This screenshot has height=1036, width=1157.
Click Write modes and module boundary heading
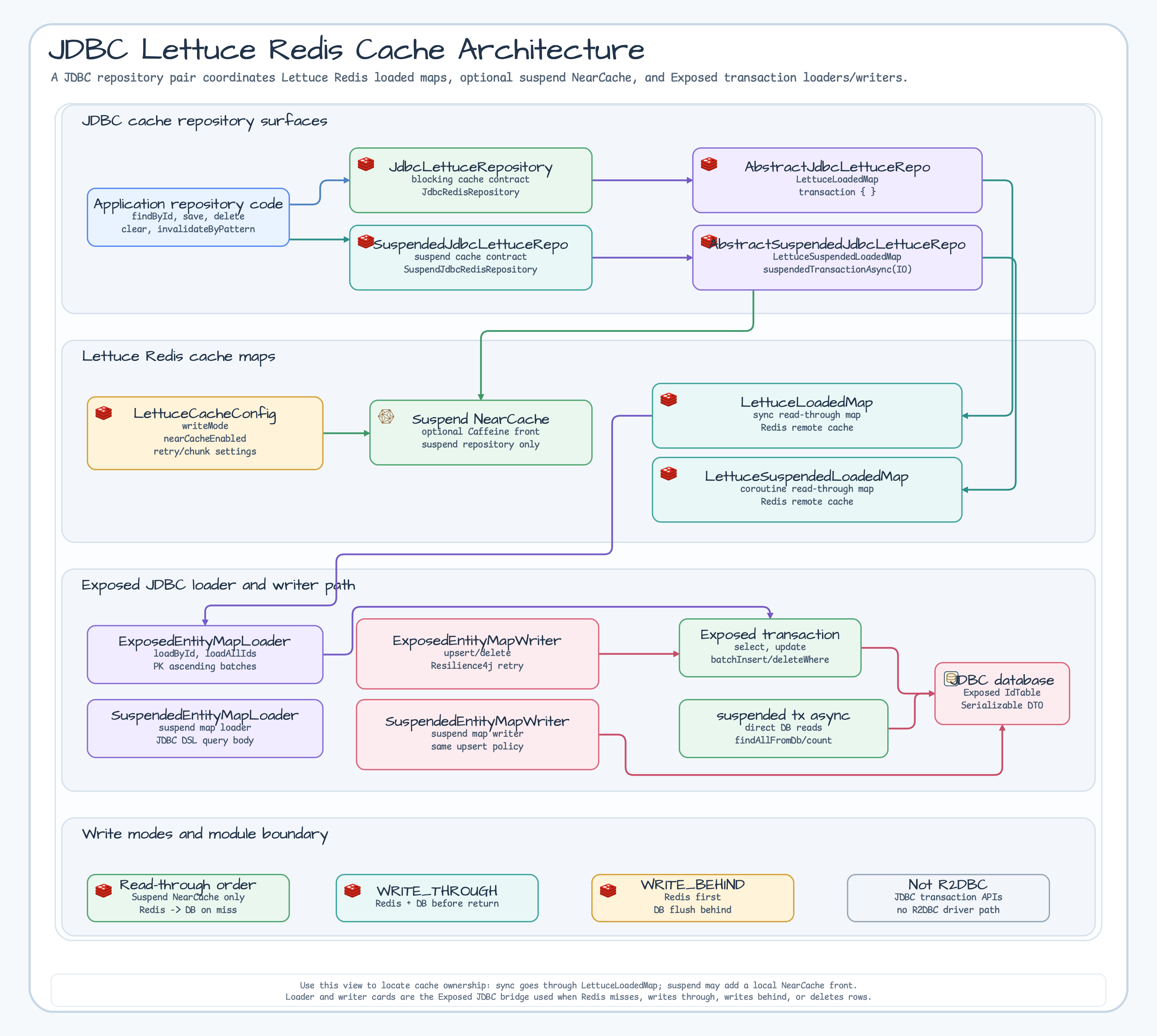pyautogui.click(x=205, y=834)
